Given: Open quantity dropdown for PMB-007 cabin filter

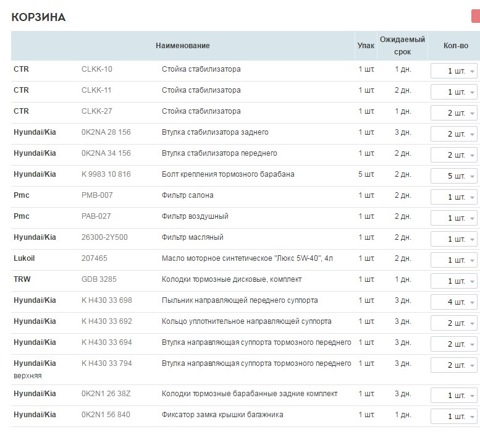Looking at the screenshot, I should pyautogui.click(x=454, y=197).
